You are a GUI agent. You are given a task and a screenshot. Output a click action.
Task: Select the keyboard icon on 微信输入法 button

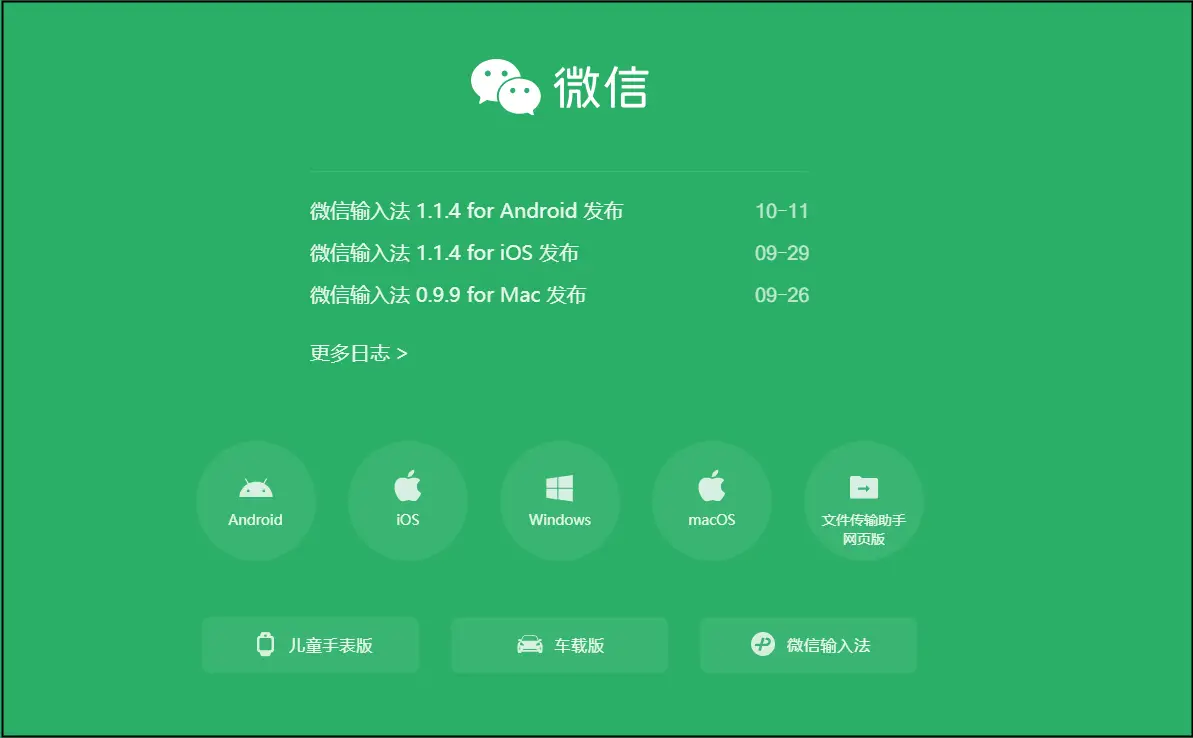coord(761,645)
